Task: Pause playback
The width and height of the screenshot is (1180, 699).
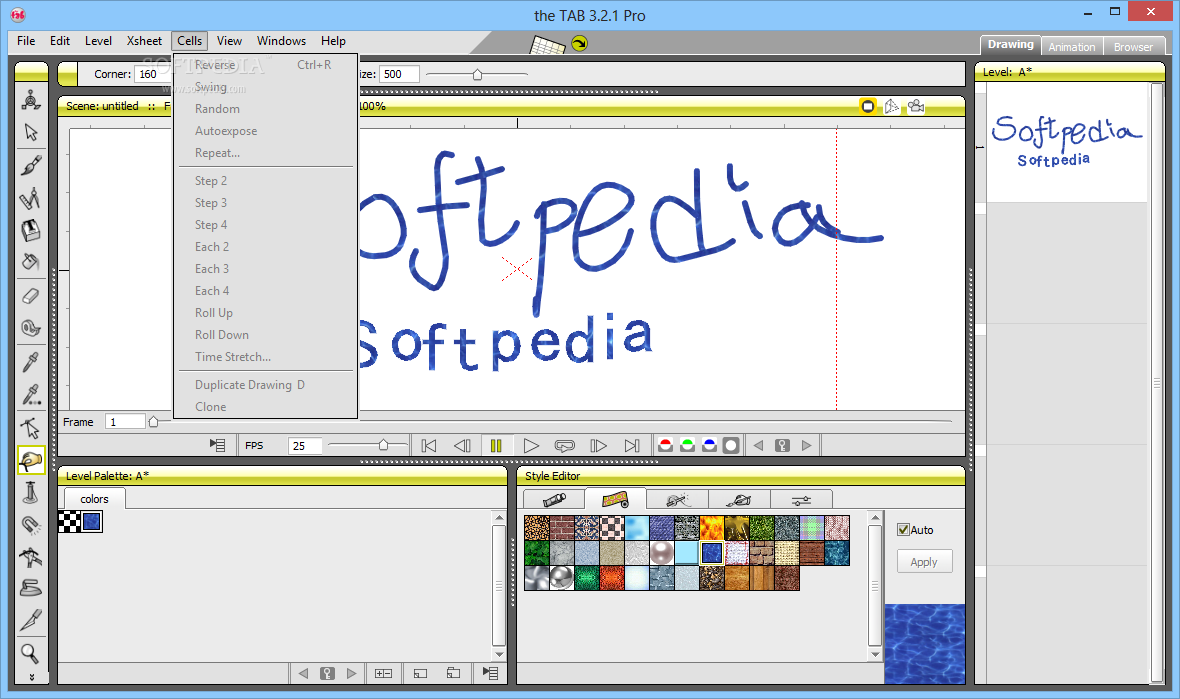Action: click(496, 445)
